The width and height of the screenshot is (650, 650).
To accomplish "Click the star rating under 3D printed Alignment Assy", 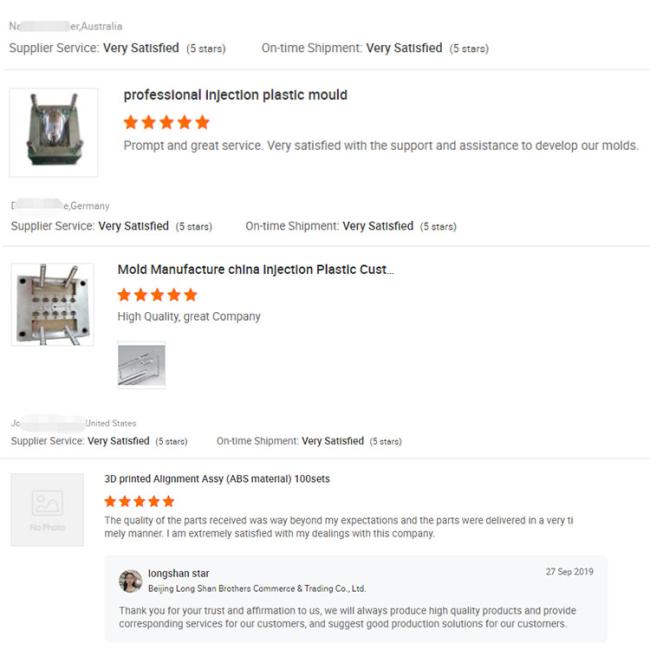I will [x=139, y=501].
